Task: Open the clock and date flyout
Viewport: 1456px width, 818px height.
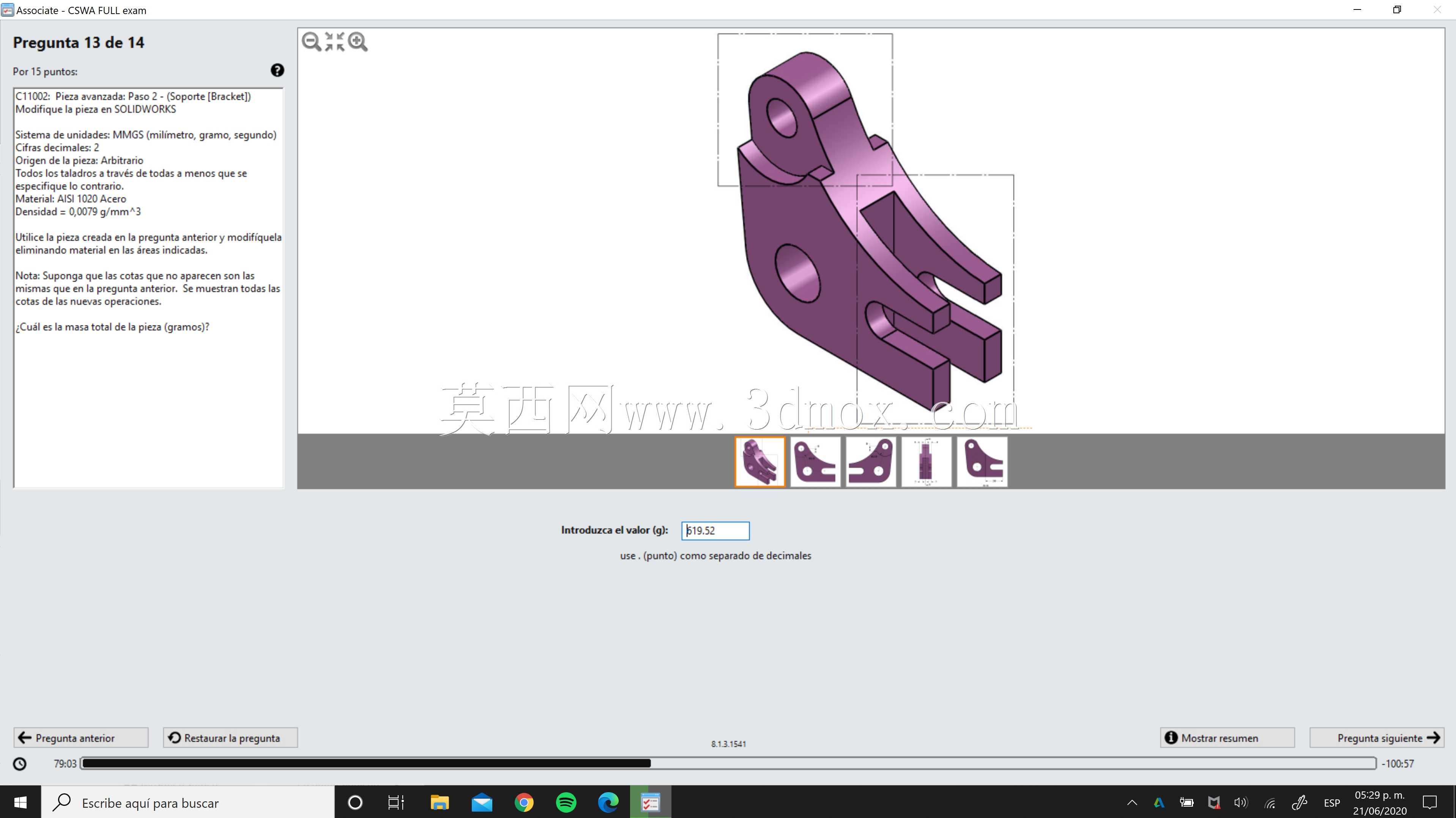Action: (x=1380, y=802)
